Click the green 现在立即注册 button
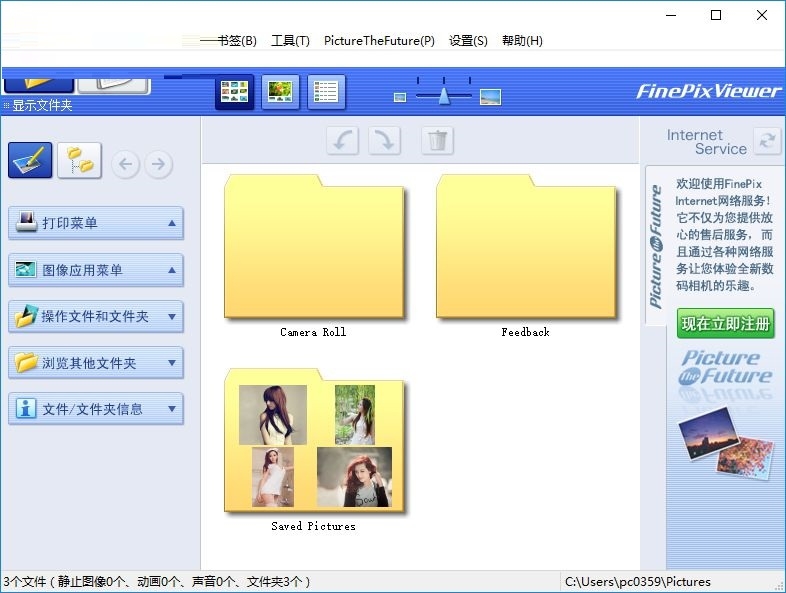The image size is (786, 593). click(725, 324)
